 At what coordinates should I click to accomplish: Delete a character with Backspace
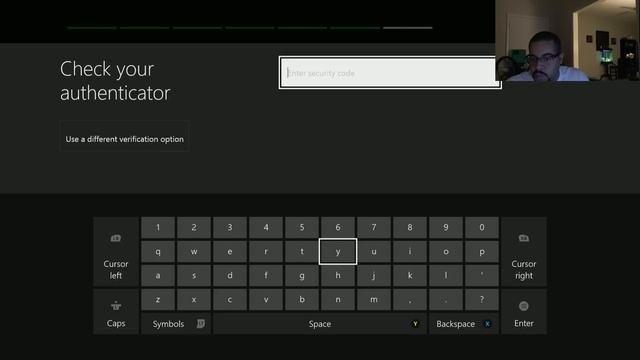pyautogui.click(x=464, y=324)
